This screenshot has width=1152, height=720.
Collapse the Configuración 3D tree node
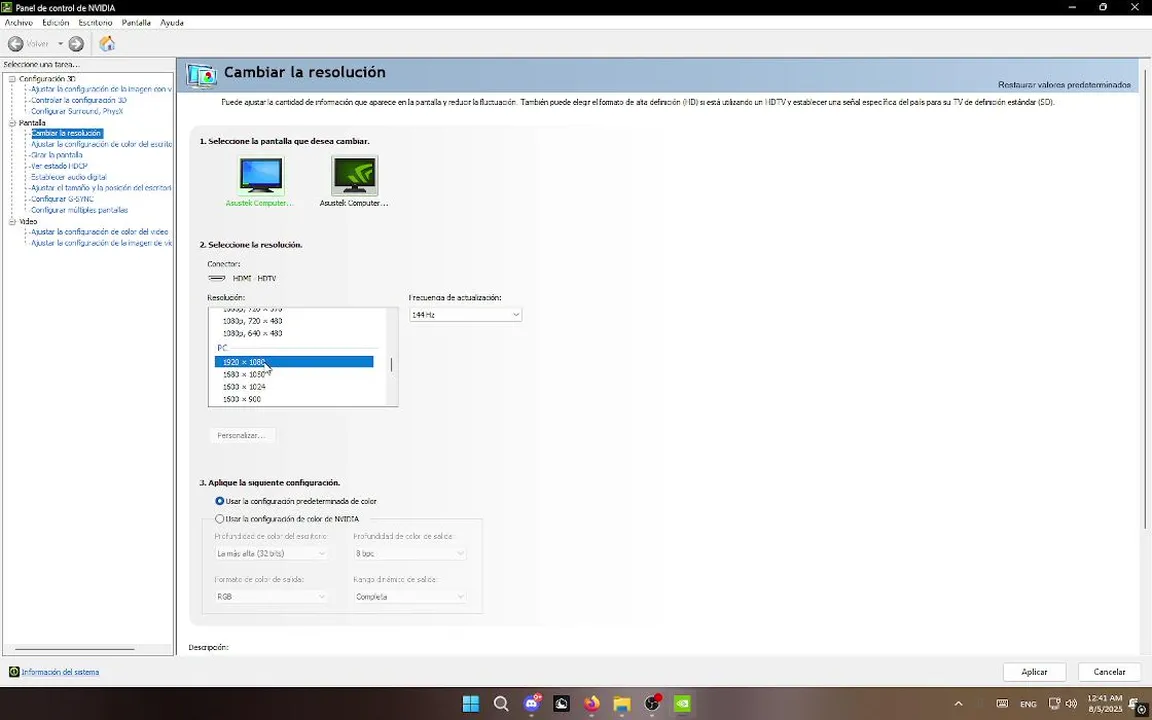12,79
